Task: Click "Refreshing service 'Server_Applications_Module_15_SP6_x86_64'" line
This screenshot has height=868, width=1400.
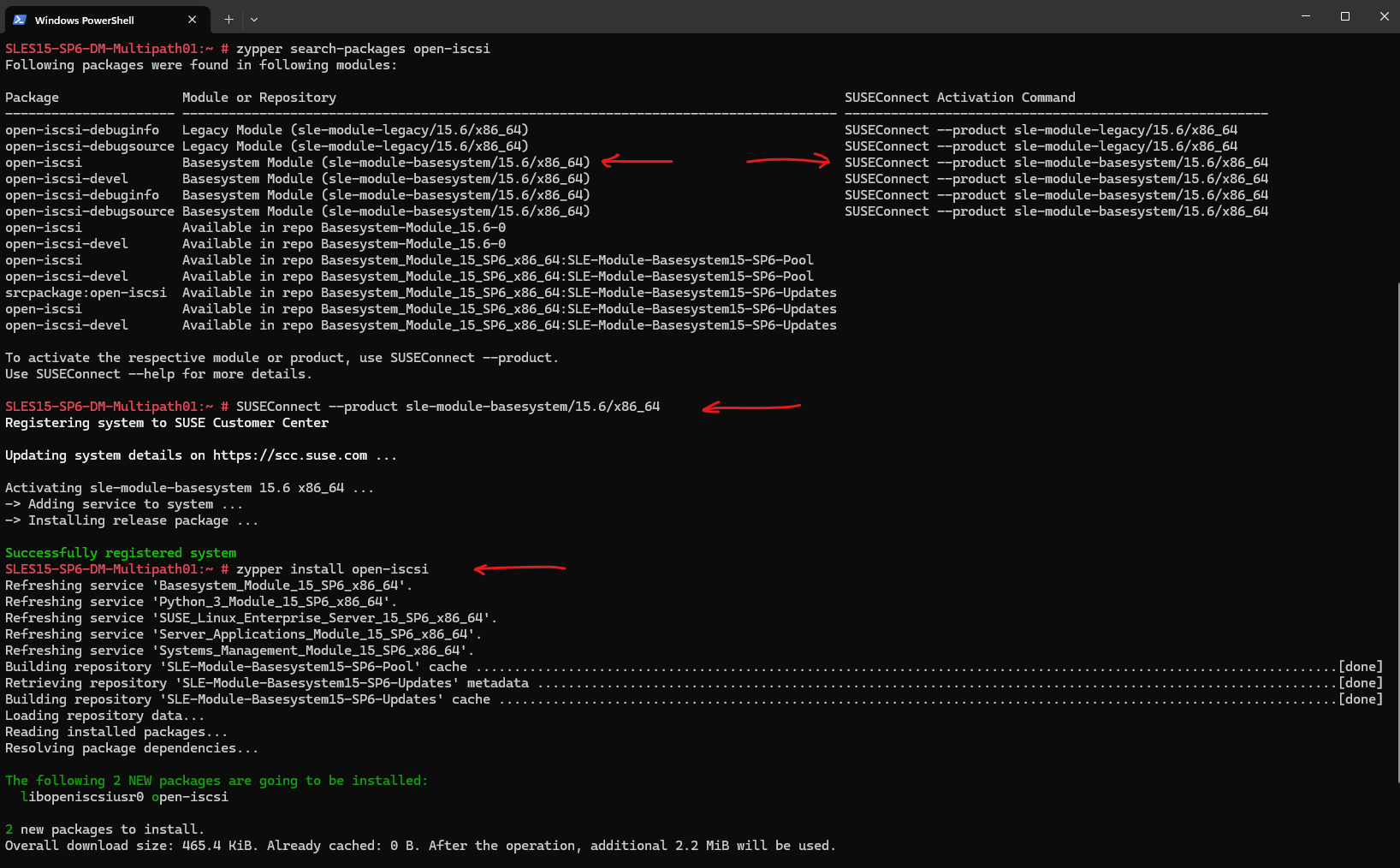Action: 244,634
